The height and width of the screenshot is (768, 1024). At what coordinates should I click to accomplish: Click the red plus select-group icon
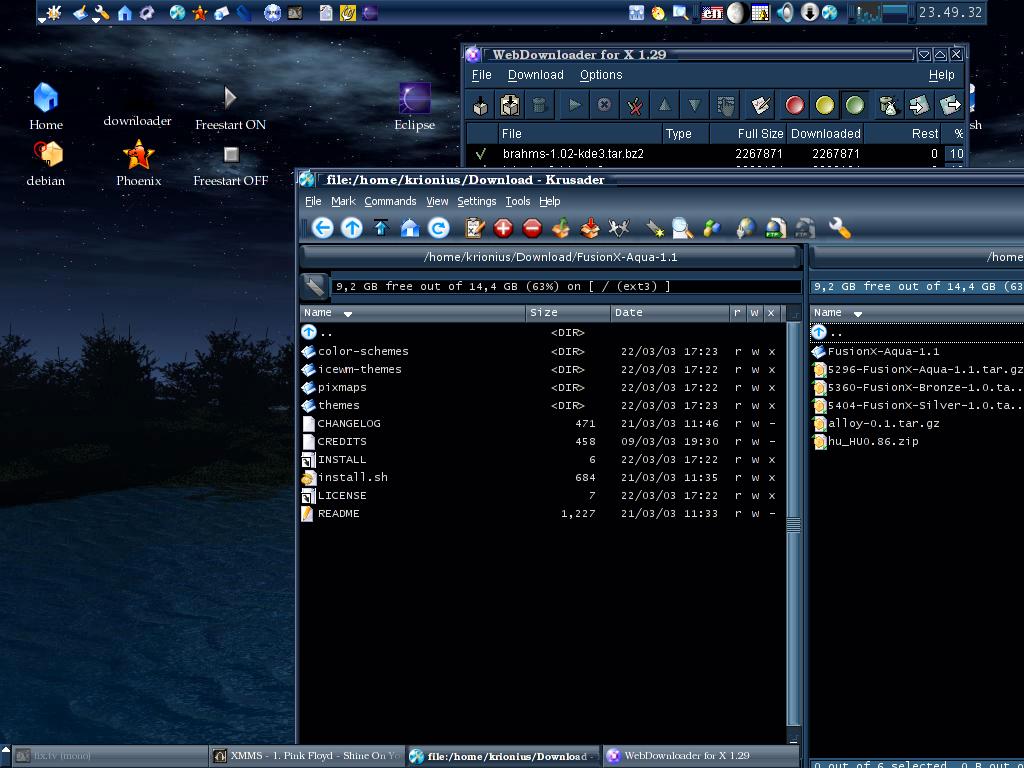pyautogui.click(x=503, y=228)
